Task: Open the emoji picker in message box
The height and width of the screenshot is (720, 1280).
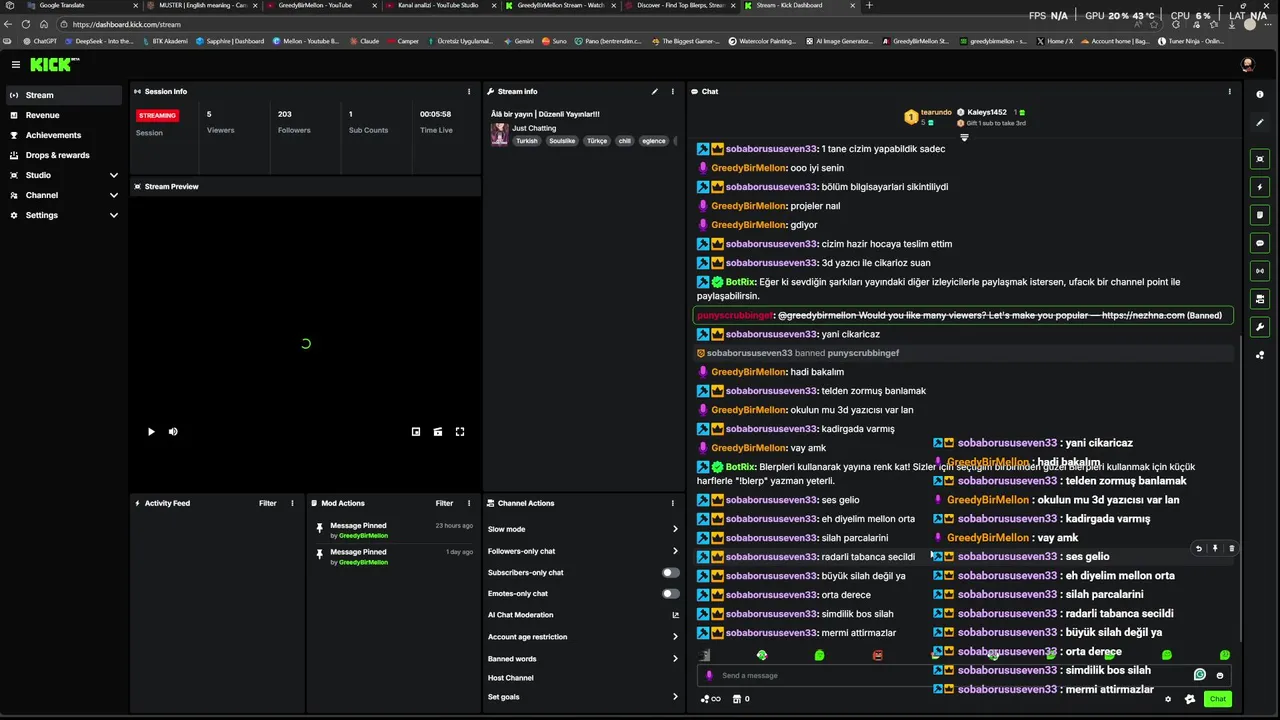Action: pos(1220,675)
